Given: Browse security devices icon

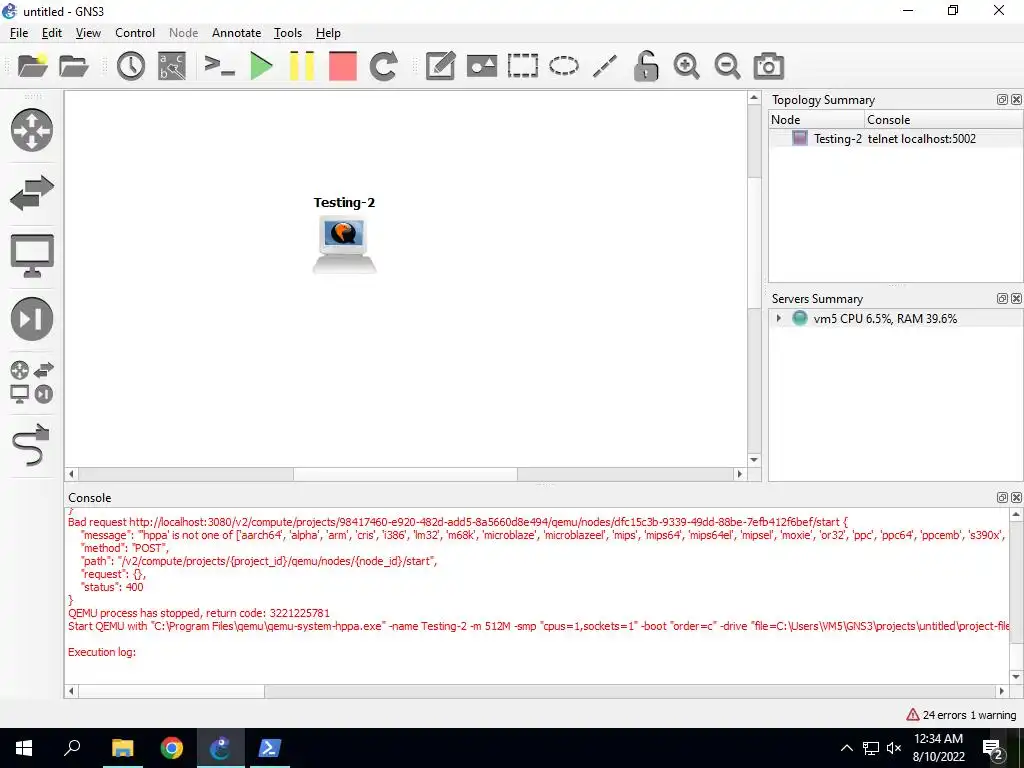Looking at the screenshot, I should (31, 319).
